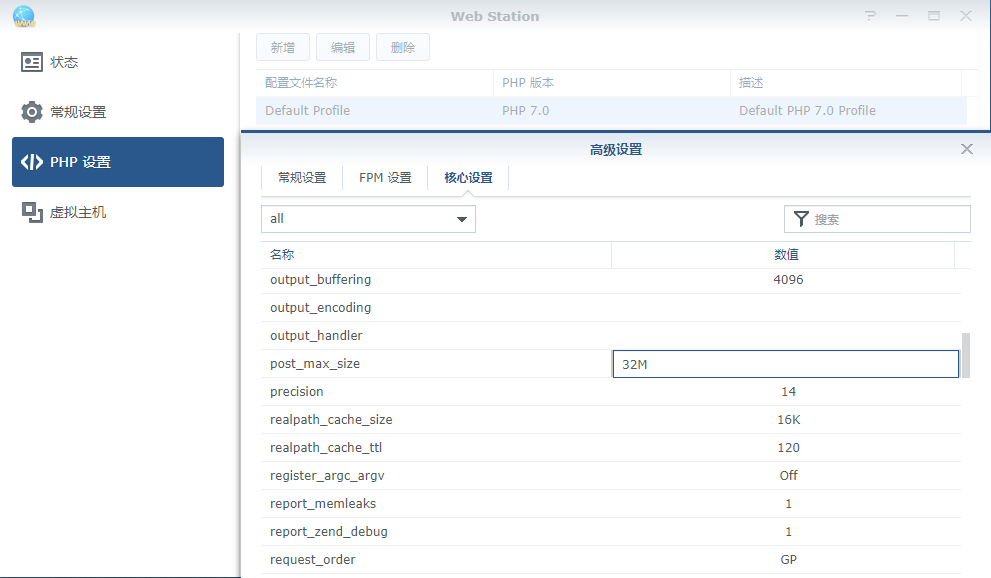
Task: Click the post_max_size value input field
Action: click(x=785, y=364)
